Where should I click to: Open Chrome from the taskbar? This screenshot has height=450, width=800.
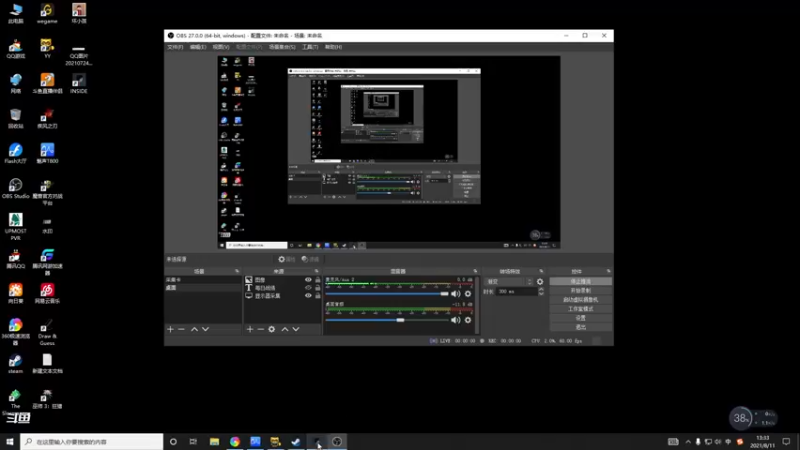[235, 442]
